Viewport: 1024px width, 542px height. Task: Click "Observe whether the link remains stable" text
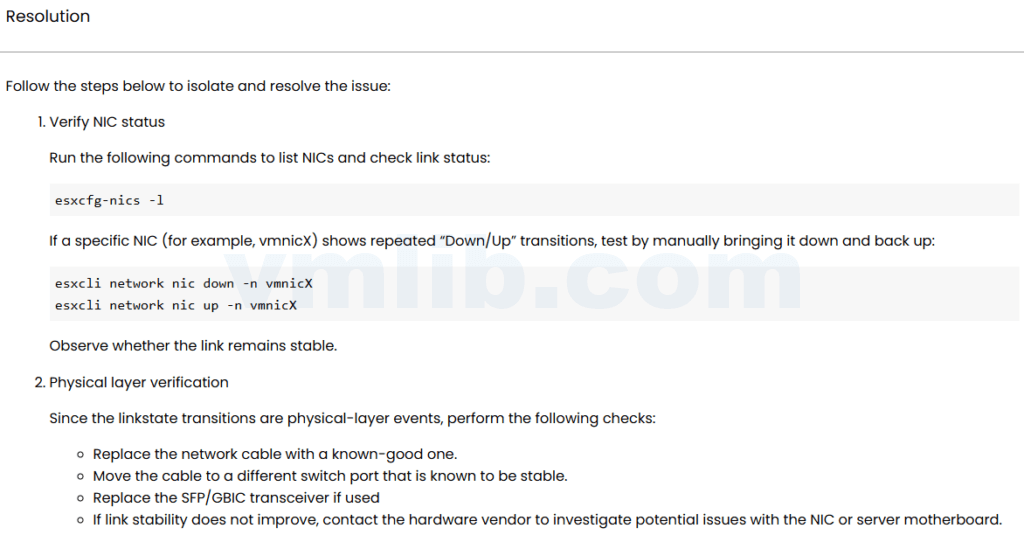coord(193,346)
